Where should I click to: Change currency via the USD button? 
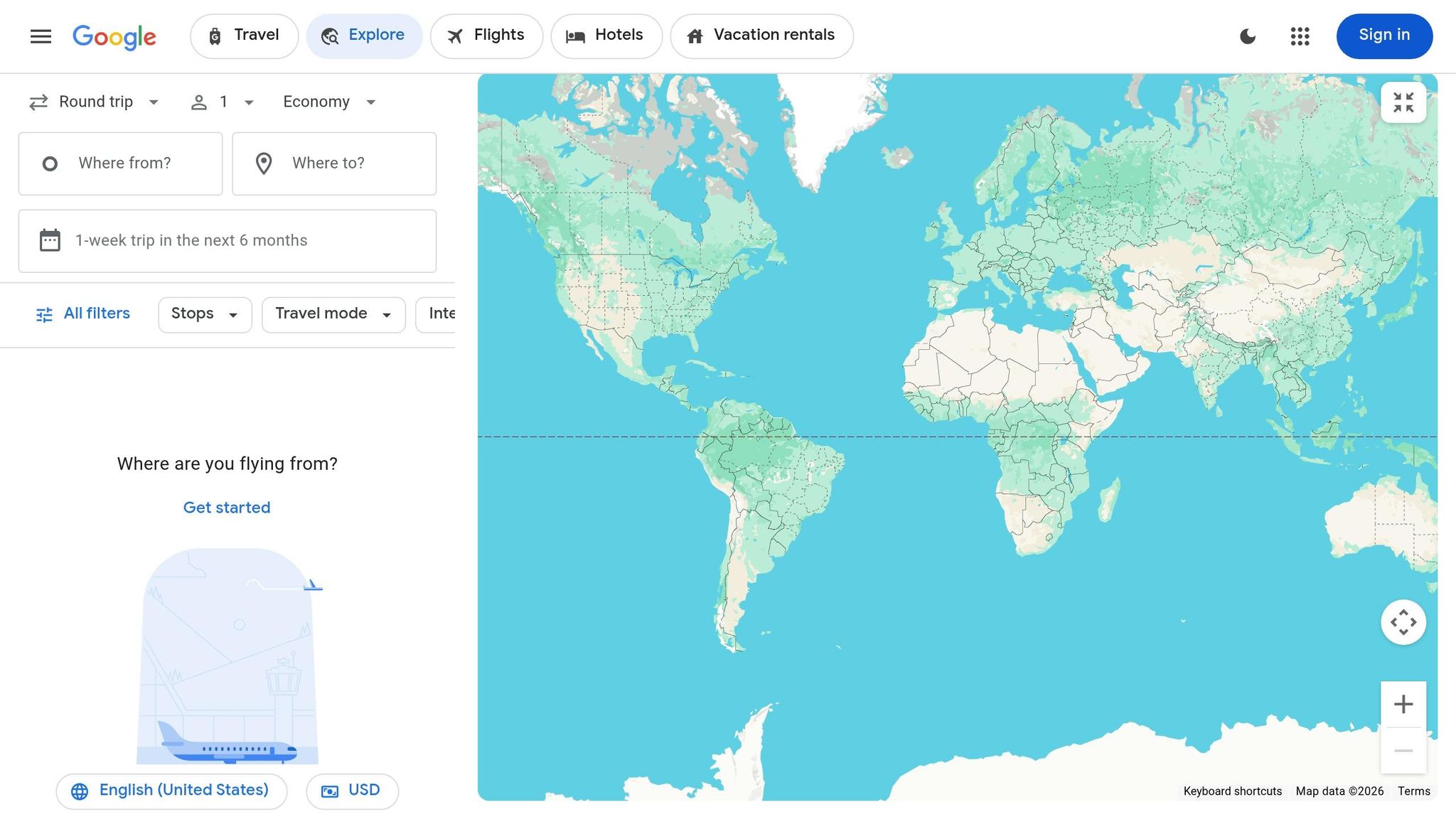[x=353, y=790]
